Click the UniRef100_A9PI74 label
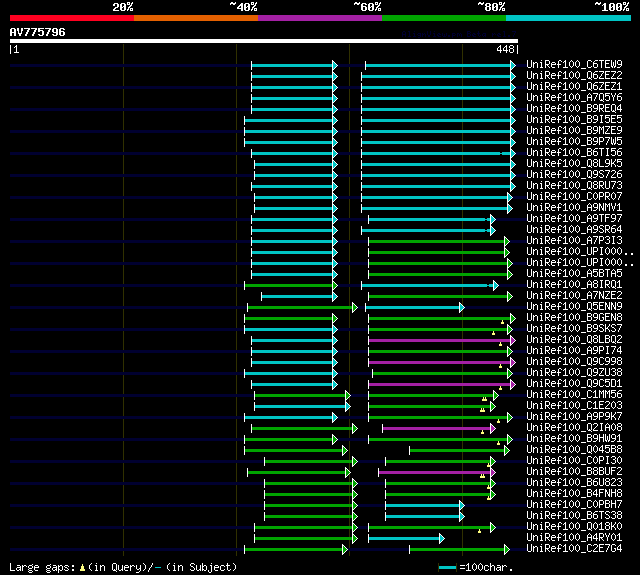Viewport: 640px width, 575px height. [x=574, y=351]
